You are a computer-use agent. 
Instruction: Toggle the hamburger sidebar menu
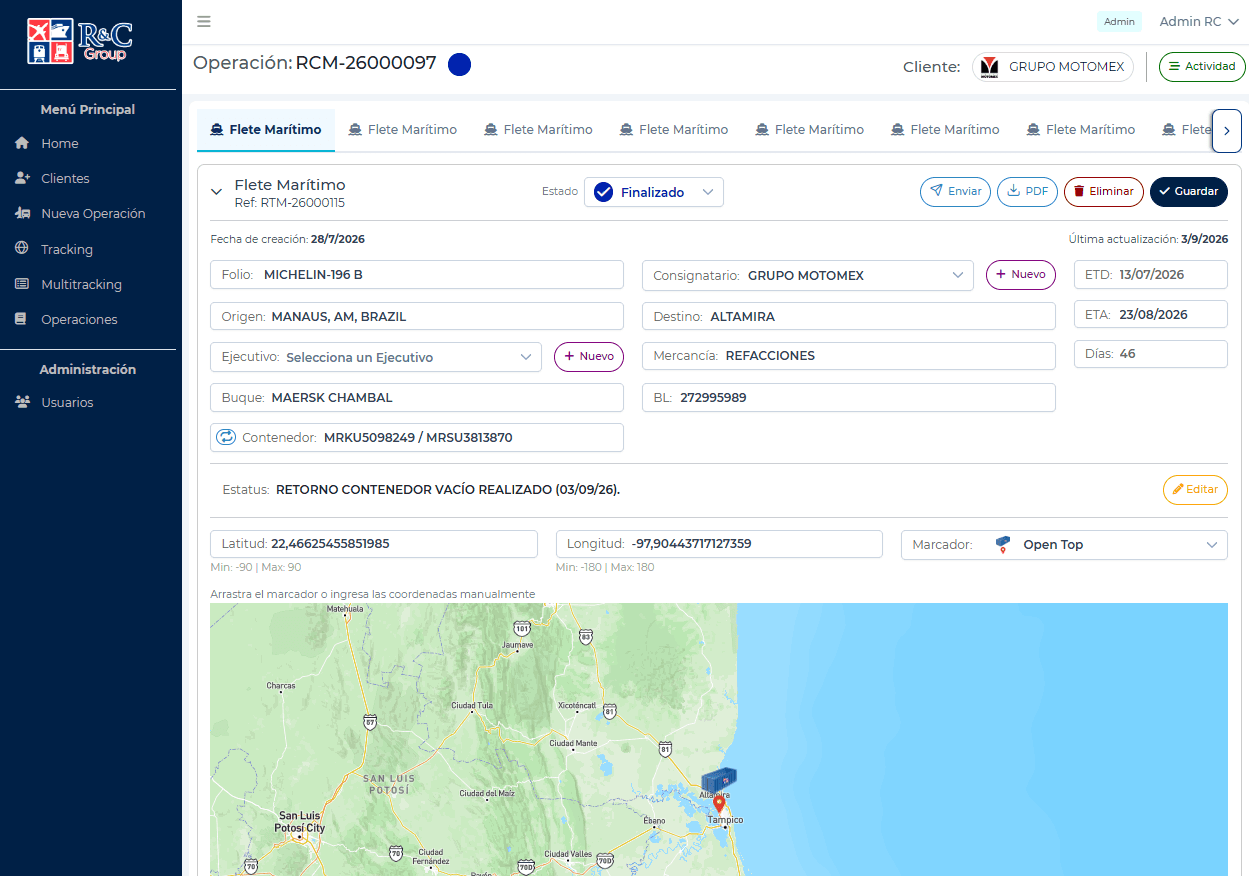pos(204,21)
